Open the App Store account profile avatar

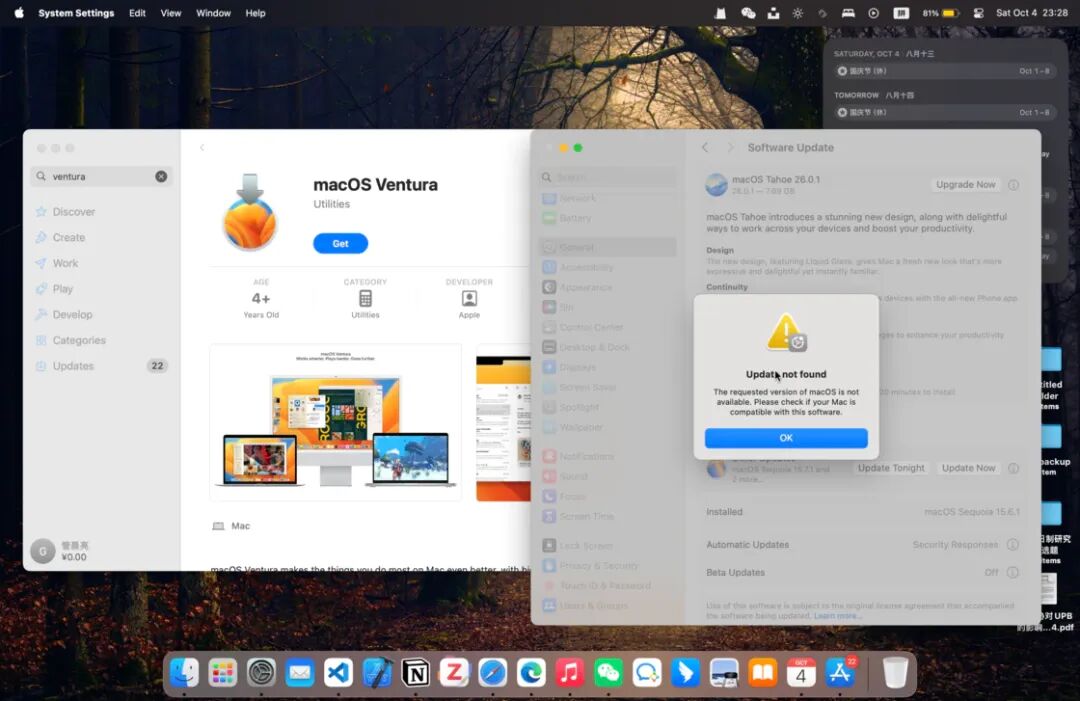tap(43, 551)
